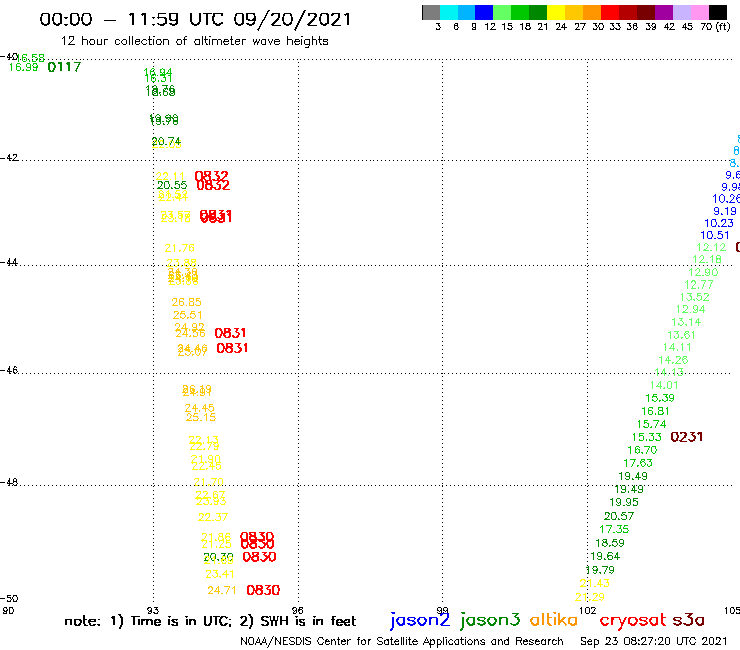Click the latitude axis label -48

(x=9, y=482)
